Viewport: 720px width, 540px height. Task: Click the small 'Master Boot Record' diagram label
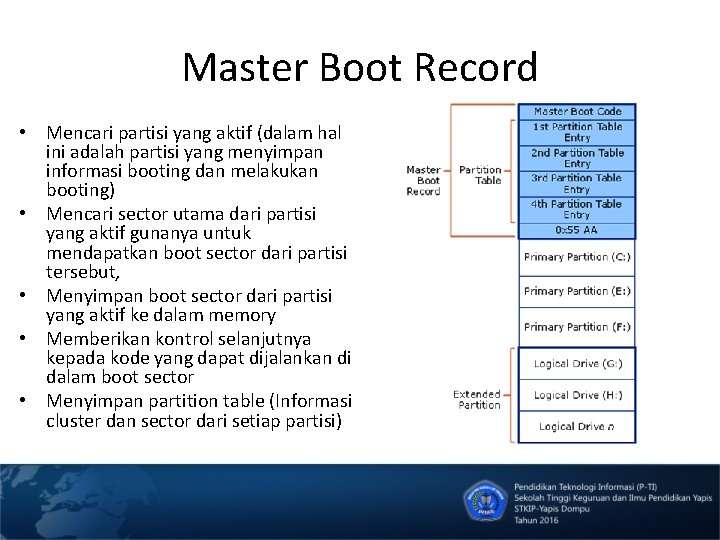(x=423, y=180)
